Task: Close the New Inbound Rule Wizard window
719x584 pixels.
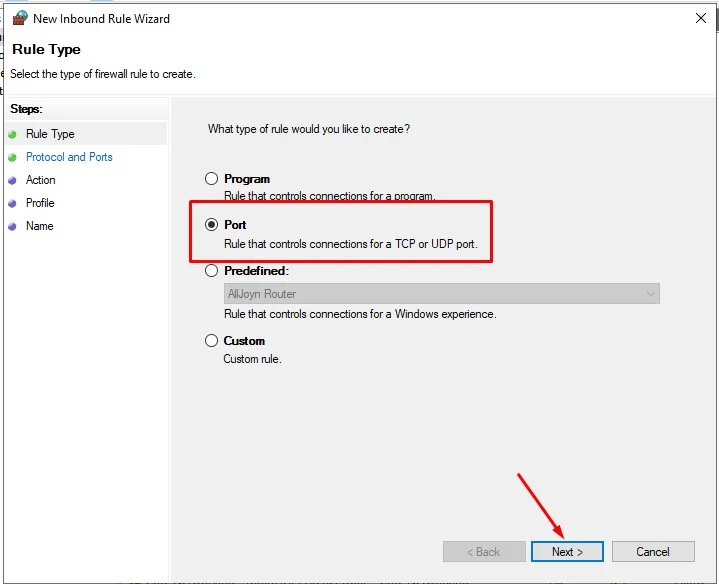Action: click(701, 18)
